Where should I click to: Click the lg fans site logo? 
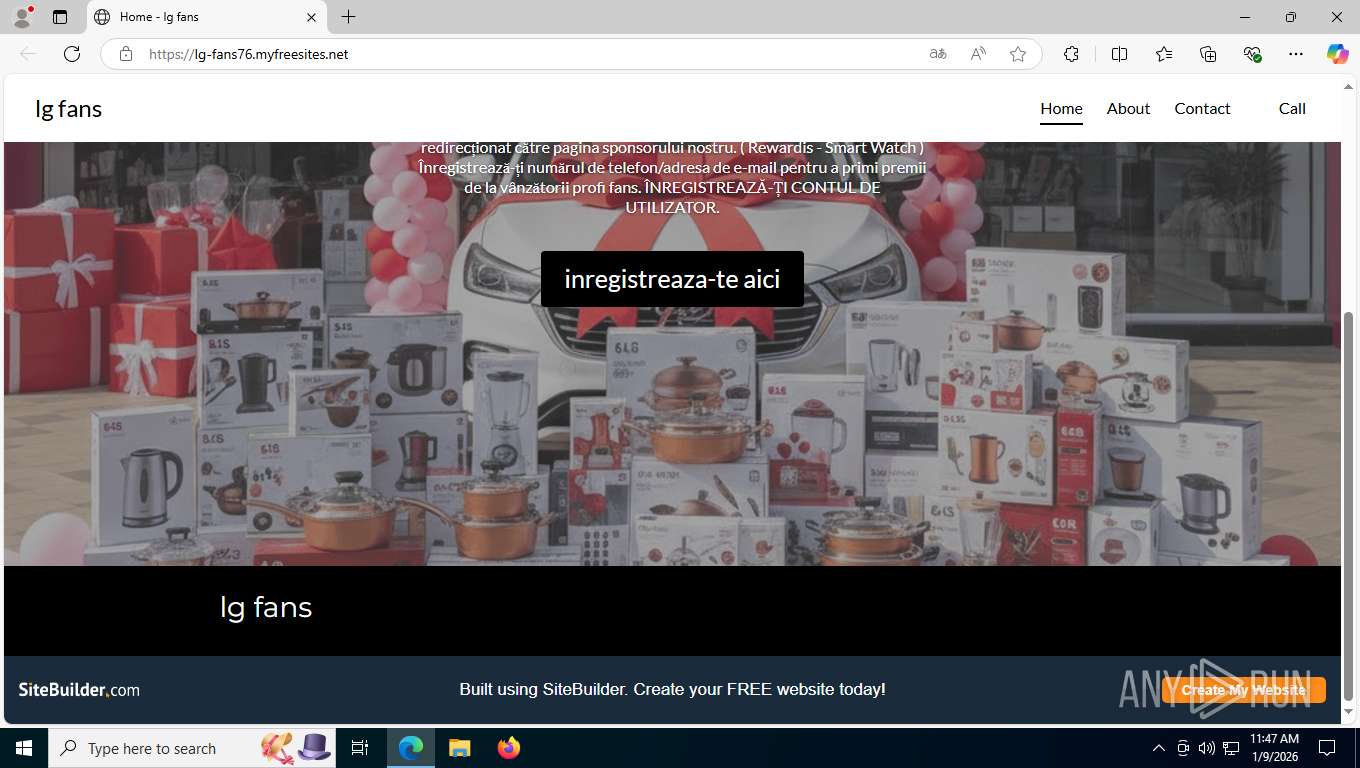(x=68, y=108)
